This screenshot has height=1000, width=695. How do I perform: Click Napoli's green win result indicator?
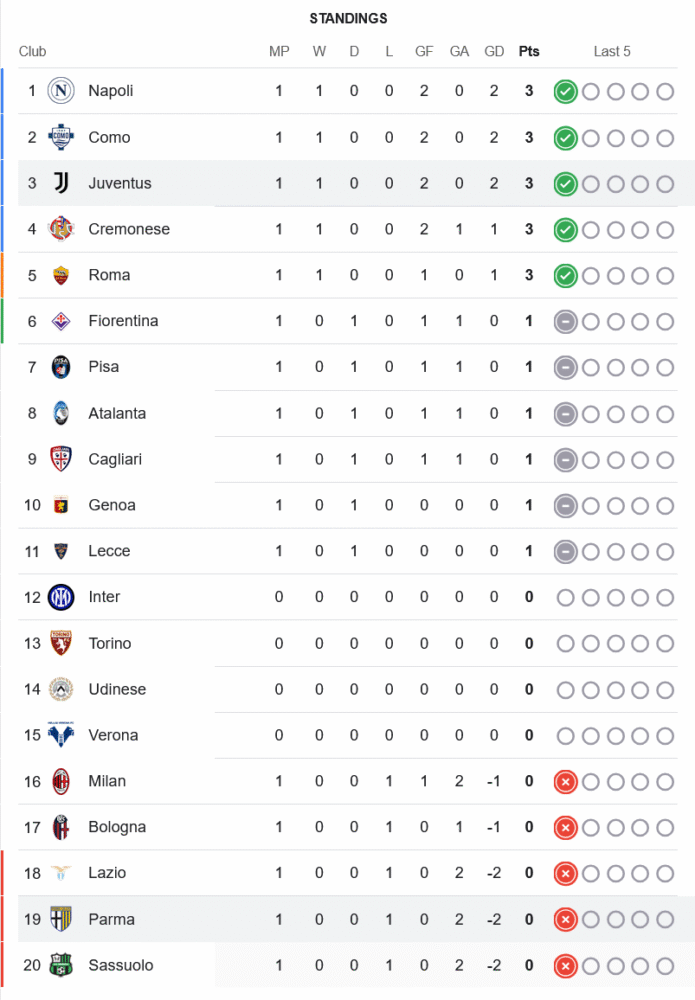(565, 92)
